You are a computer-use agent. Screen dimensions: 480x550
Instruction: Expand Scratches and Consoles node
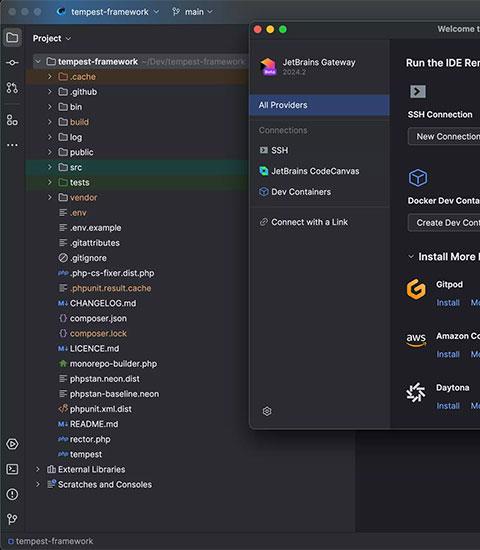(38, 484)
